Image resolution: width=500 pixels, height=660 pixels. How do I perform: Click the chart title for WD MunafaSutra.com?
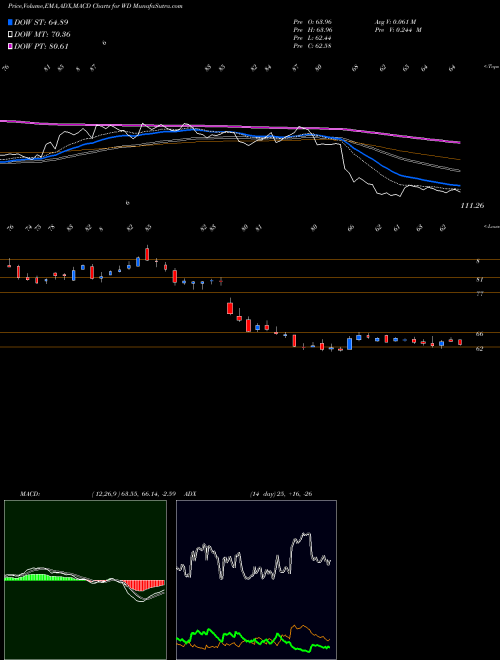click(x=95, y=7)
